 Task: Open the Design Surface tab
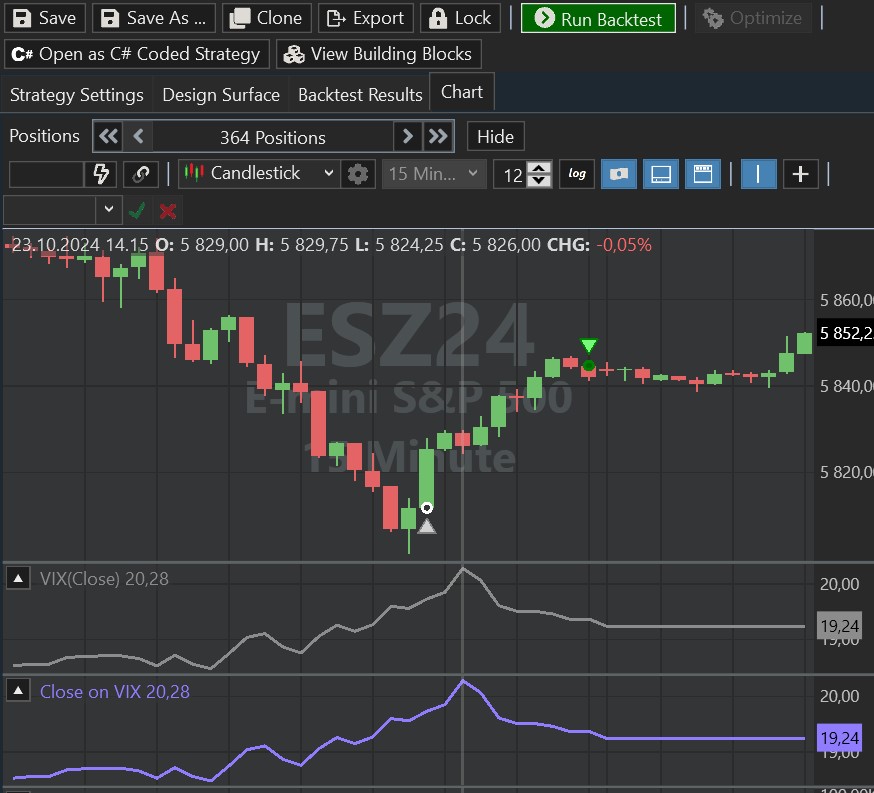pyautogui.click(x=221, y=95)
